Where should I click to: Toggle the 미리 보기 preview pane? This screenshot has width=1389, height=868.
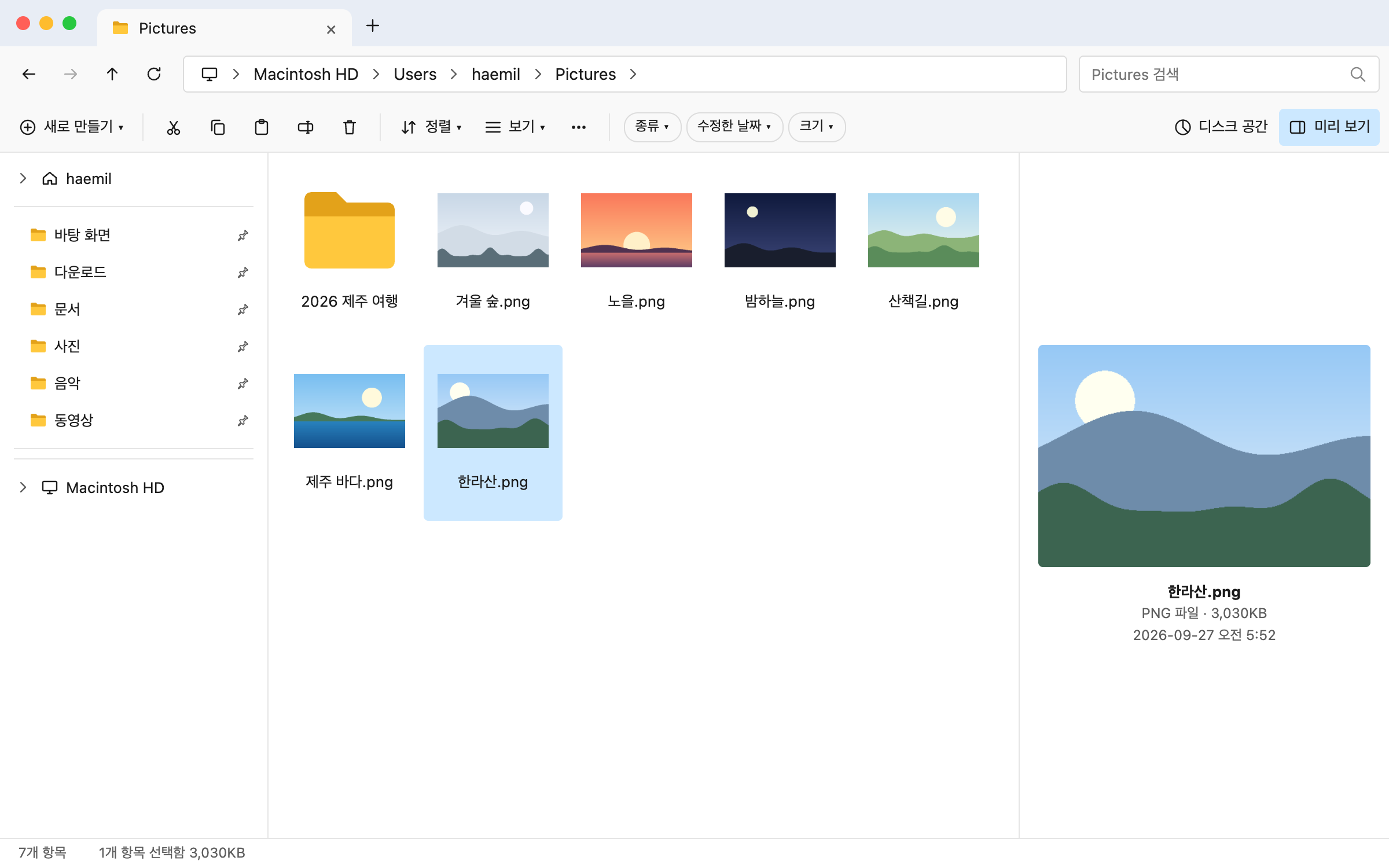tap(1329, 127)
